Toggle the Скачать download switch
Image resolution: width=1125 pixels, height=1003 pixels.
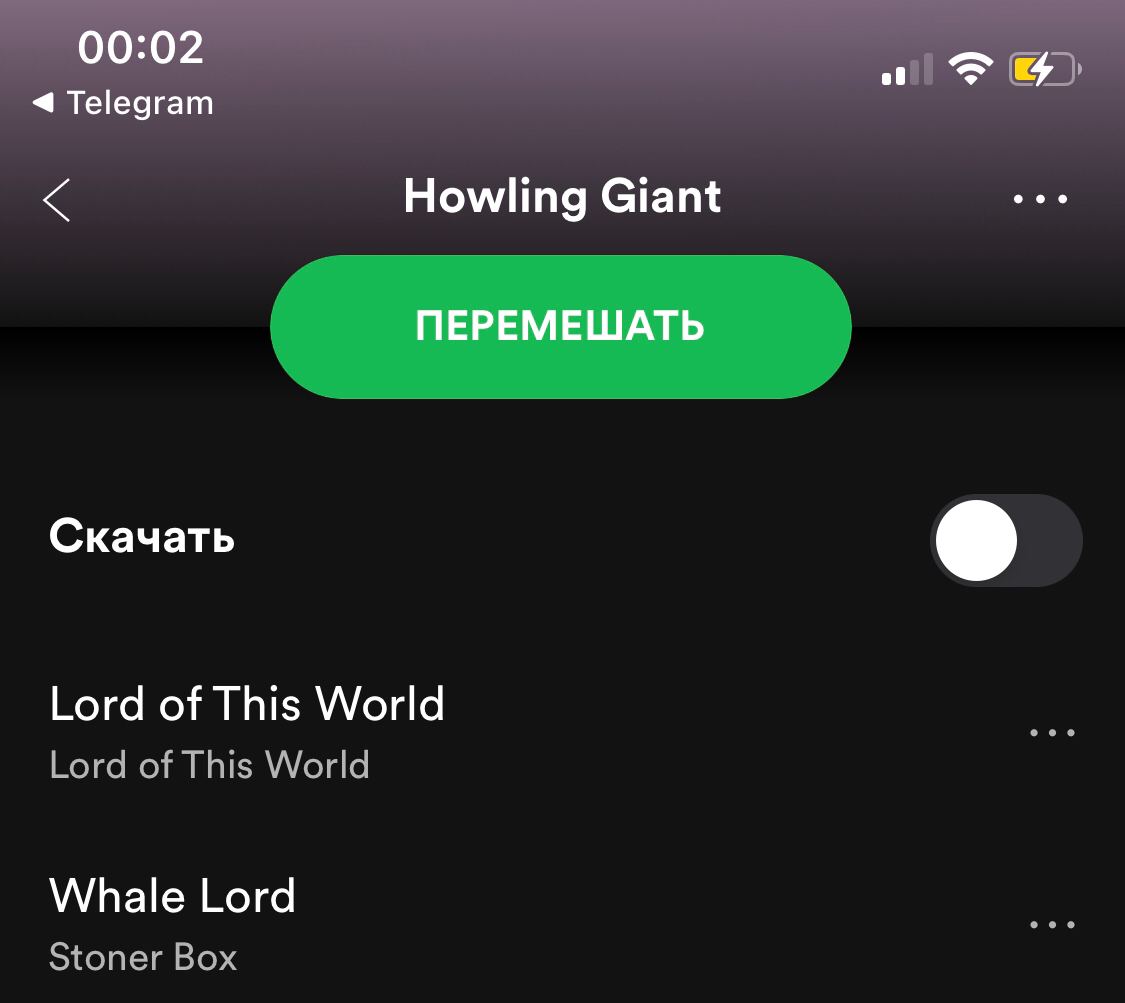(1006, 540)
